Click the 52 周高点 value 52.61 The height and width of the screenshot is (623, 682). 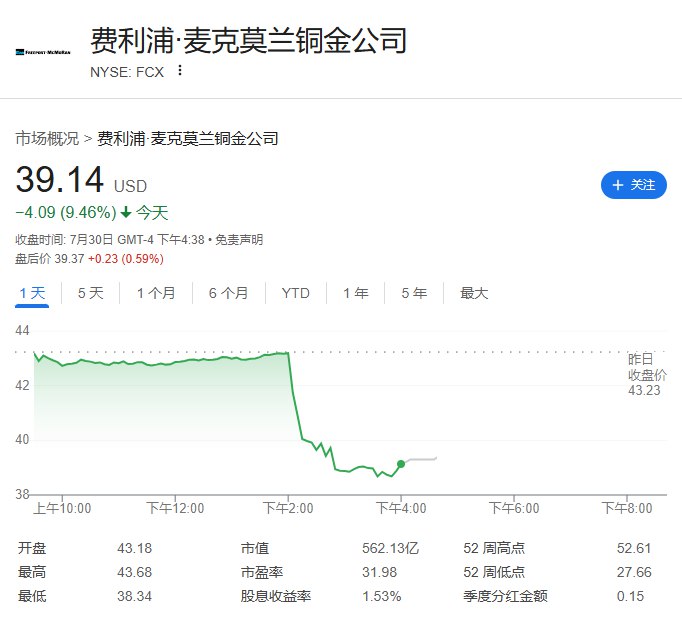pyautogui.click(x=634, y=548)
